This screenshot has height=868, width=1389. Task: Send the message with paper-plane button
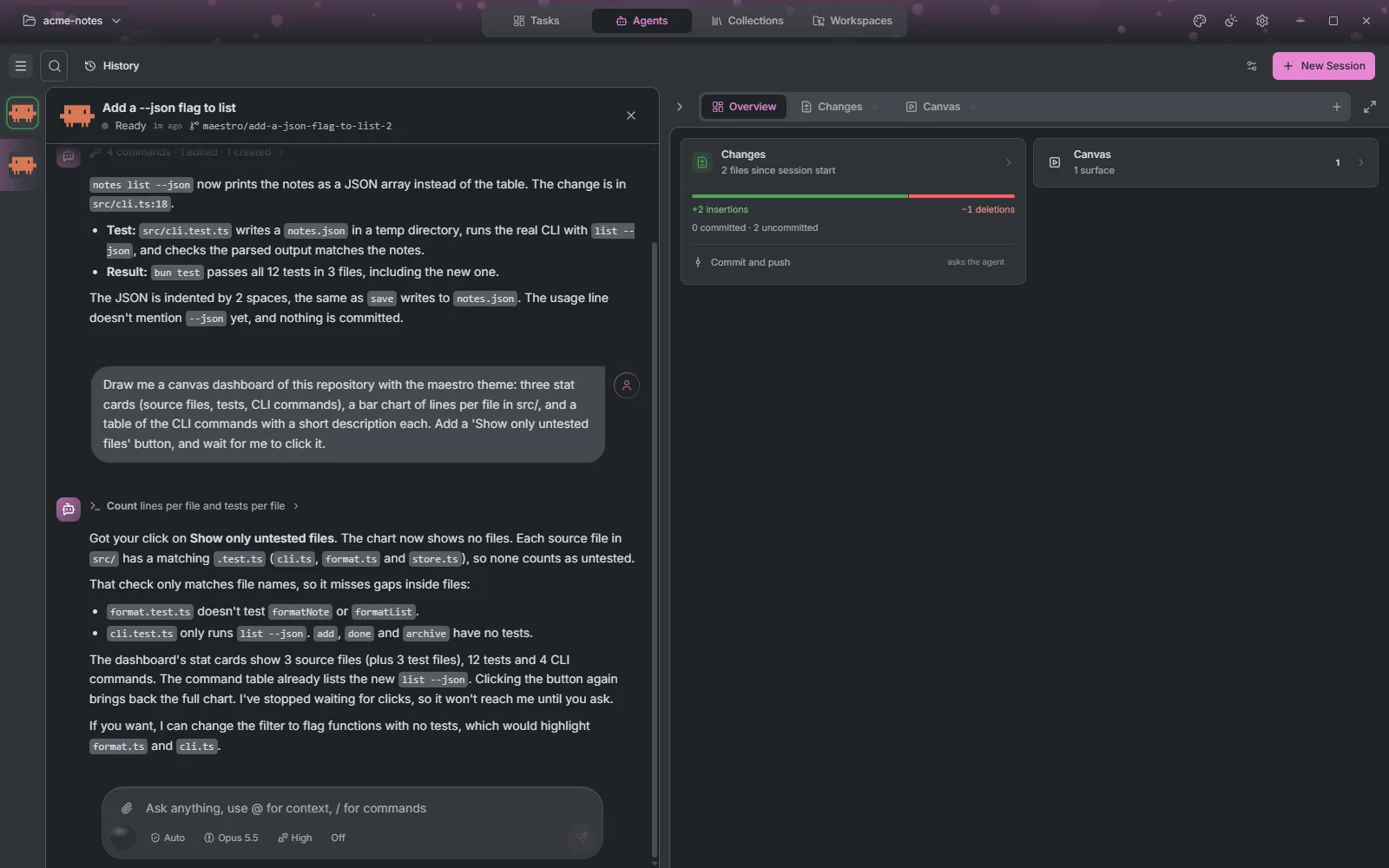pyautogui.click(x=581, y=838)
